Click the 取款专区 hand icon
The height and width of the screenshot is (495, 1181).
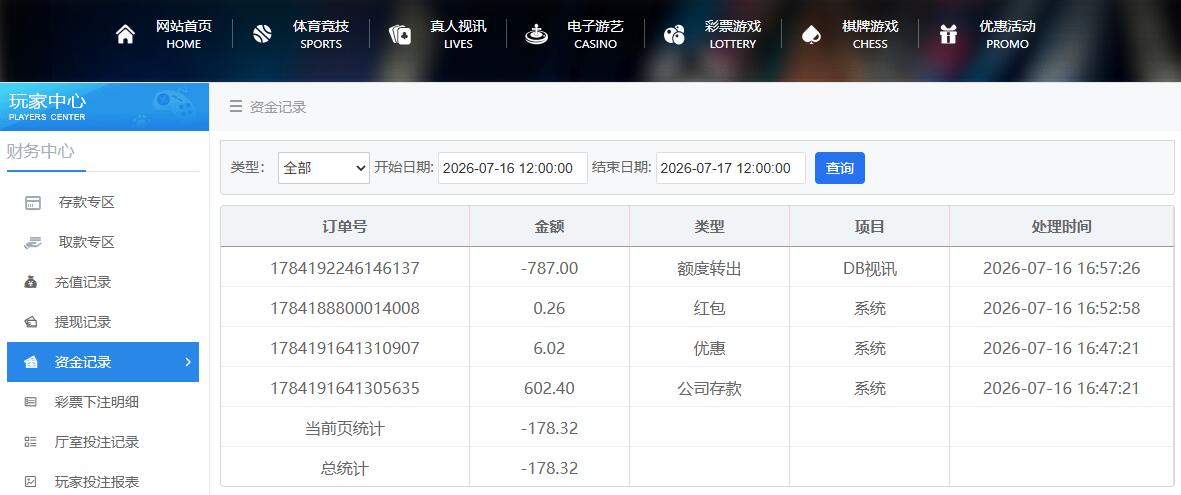pyautogui.click(x=32, y=243)
